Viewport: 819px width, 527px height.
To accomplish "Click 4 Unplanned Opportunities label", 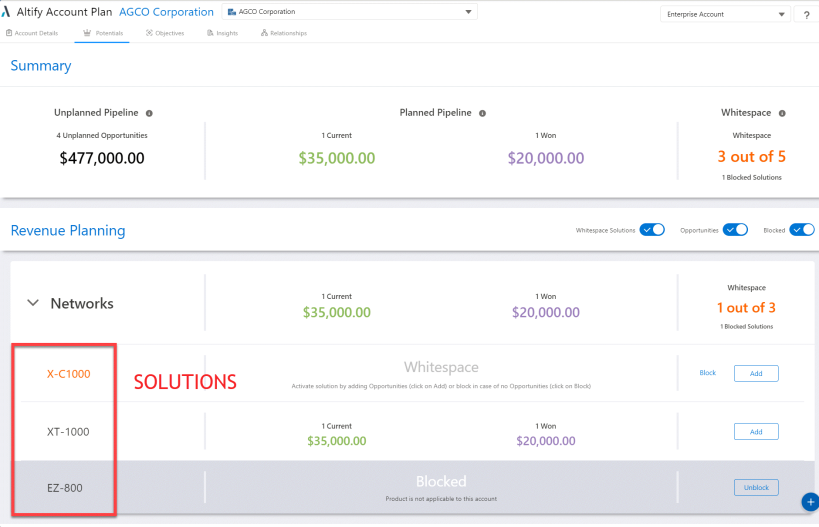I will (x=102, y=135).
